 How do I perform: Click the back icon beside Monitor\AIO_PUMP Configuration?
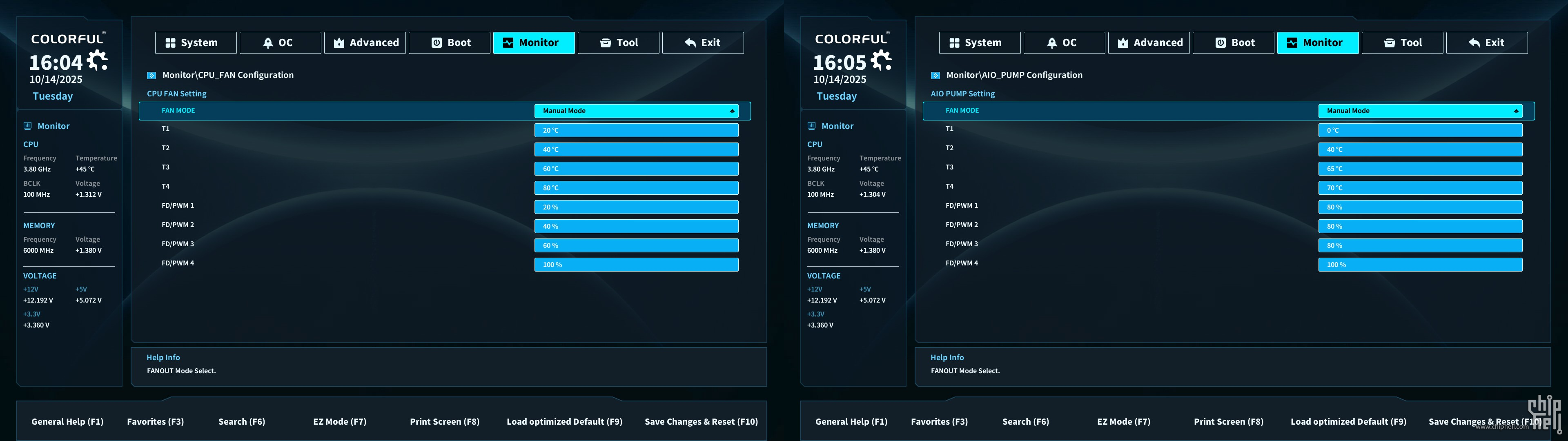[935, 76]
